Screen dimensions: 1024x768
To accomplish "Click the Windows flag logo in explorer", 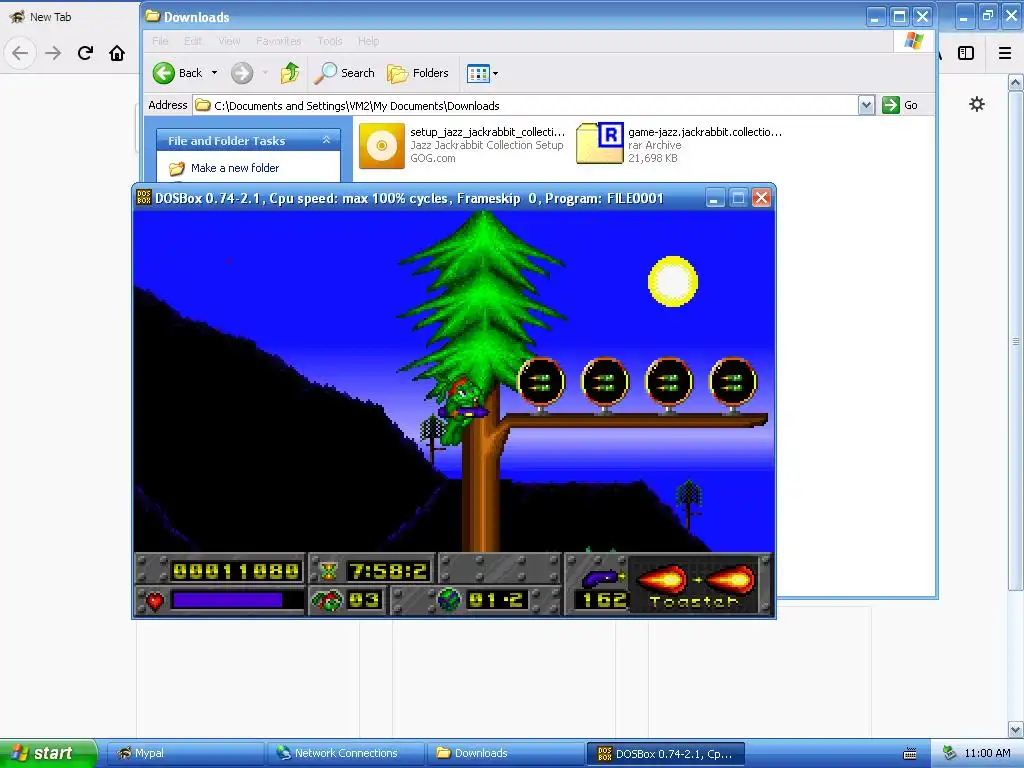I will click(914, 41).
